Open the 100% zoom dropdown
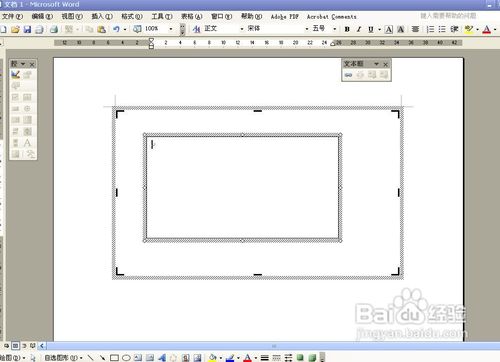 tap(171, 29)
